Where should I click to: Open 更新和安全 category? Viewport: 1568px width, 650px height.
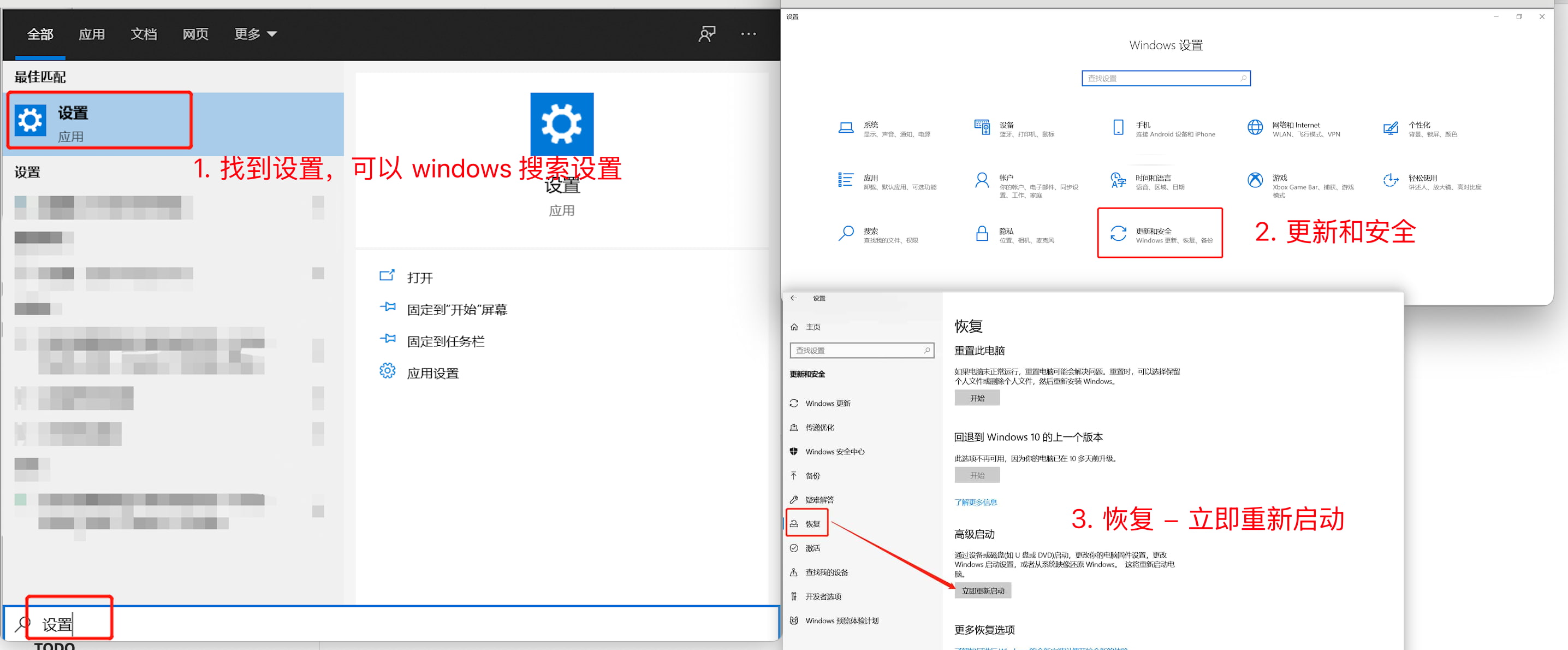[x=1160, y=234]
